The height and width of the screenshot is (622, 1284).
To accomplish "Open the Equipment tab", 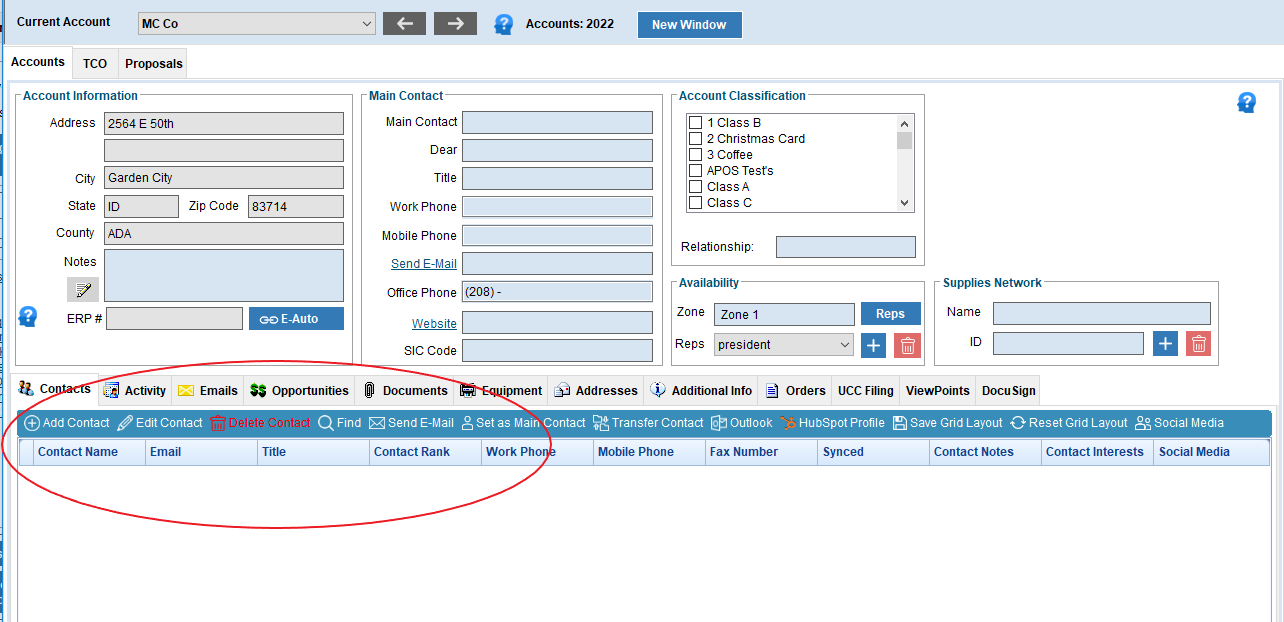I will (x=502, y=391).
